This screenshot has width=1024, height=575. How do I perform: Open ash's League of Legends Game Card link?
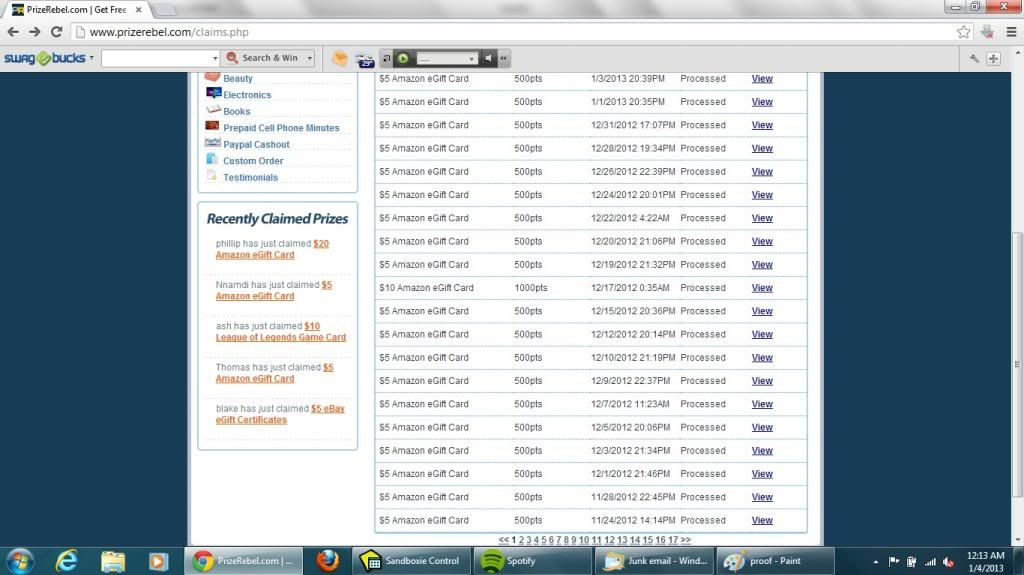pyautogui.click(x=281, y=332)
